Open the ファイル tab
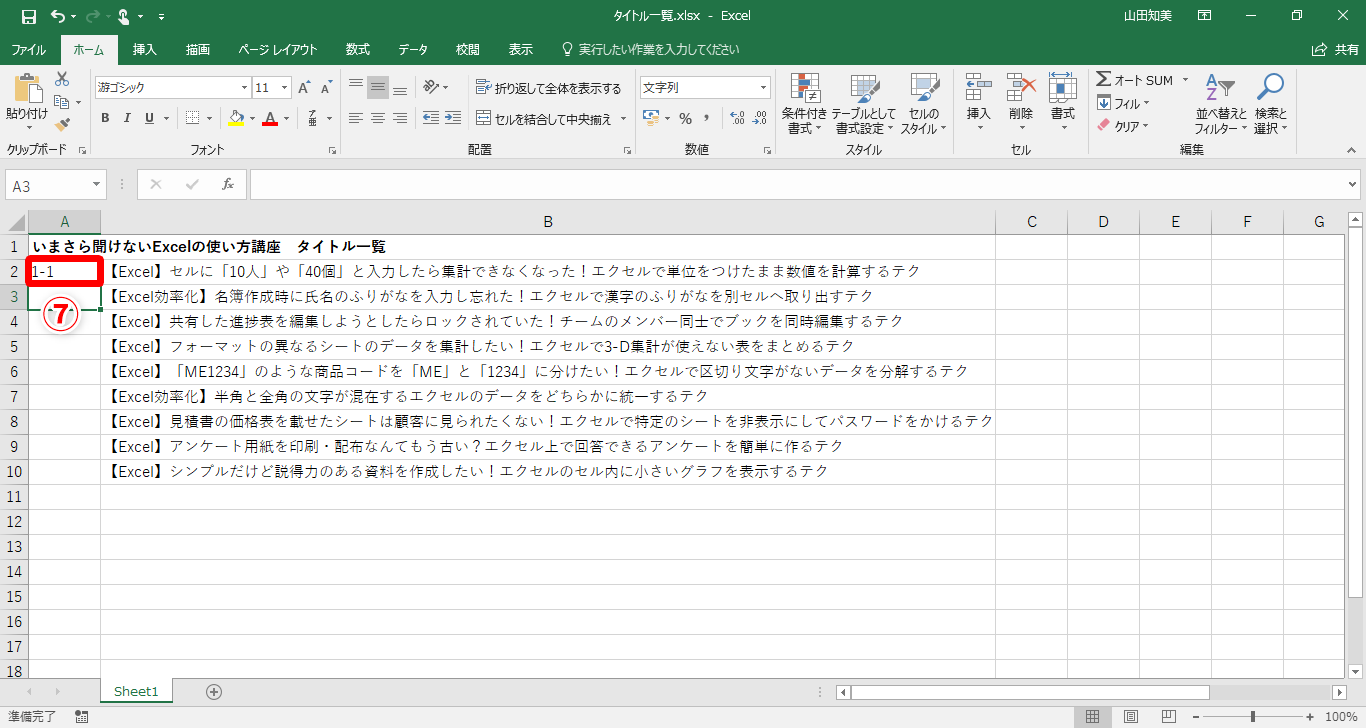 [x=28, y=49]
